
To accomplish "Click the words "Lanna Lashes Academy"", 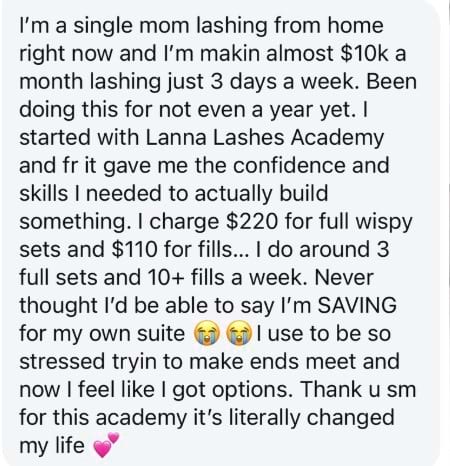I will point(265,137).
